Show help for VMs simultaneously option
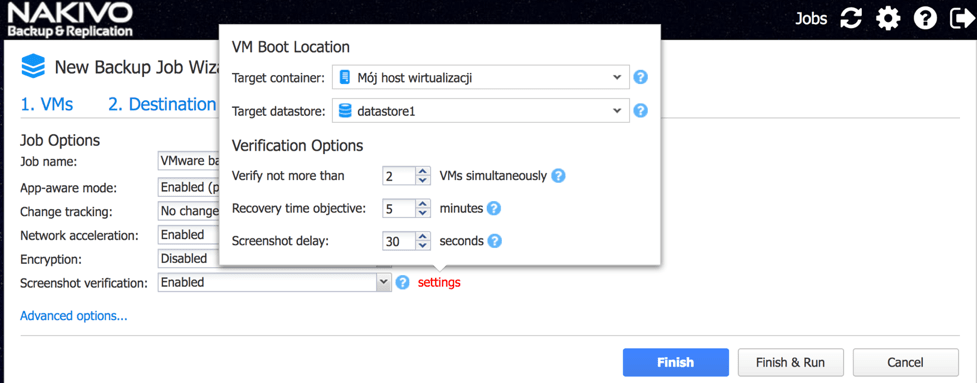This screenshot has height=383, width=977. pos(558,176)
